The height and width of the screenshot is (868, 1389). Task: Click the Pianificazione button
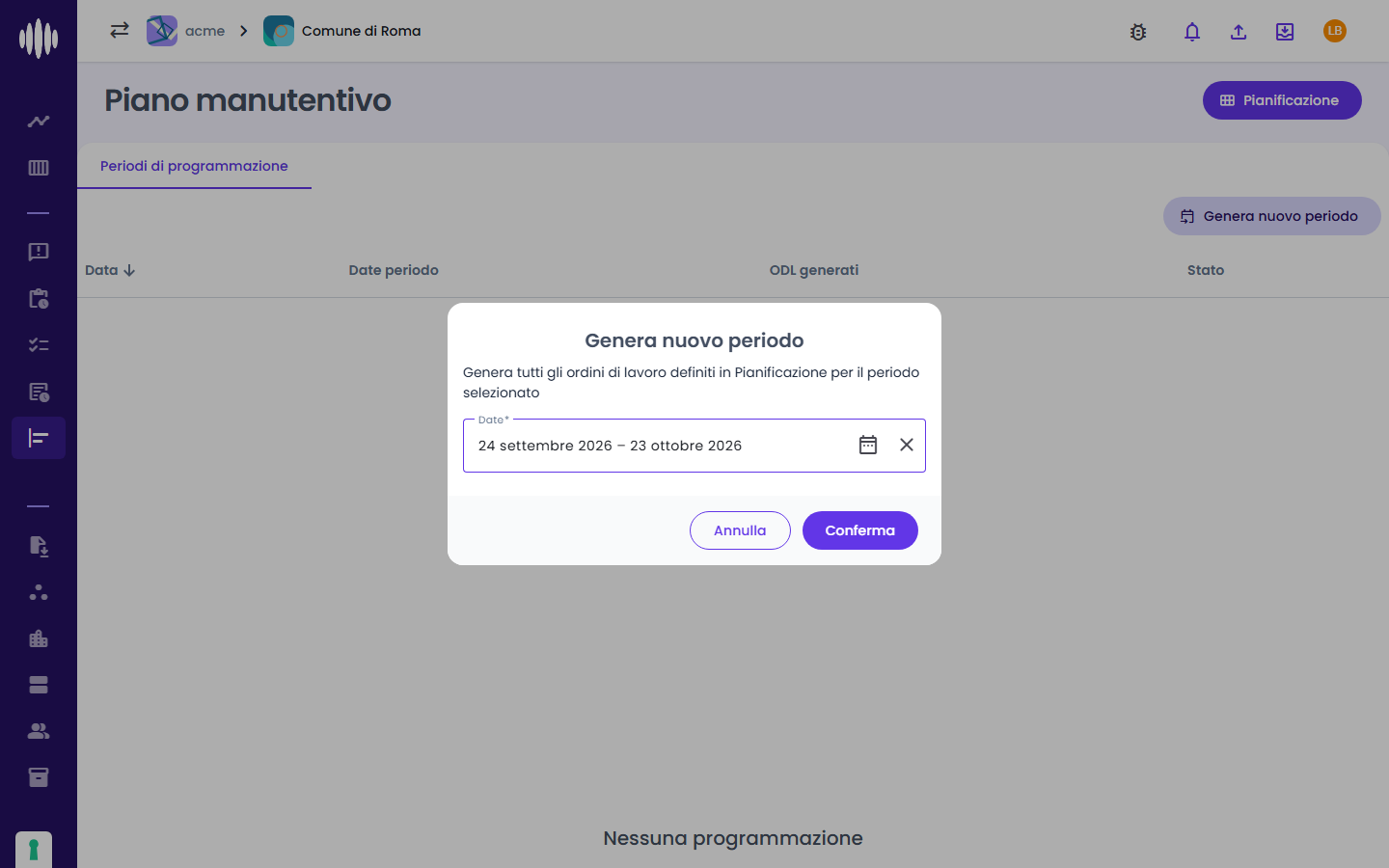(1282, 100)
